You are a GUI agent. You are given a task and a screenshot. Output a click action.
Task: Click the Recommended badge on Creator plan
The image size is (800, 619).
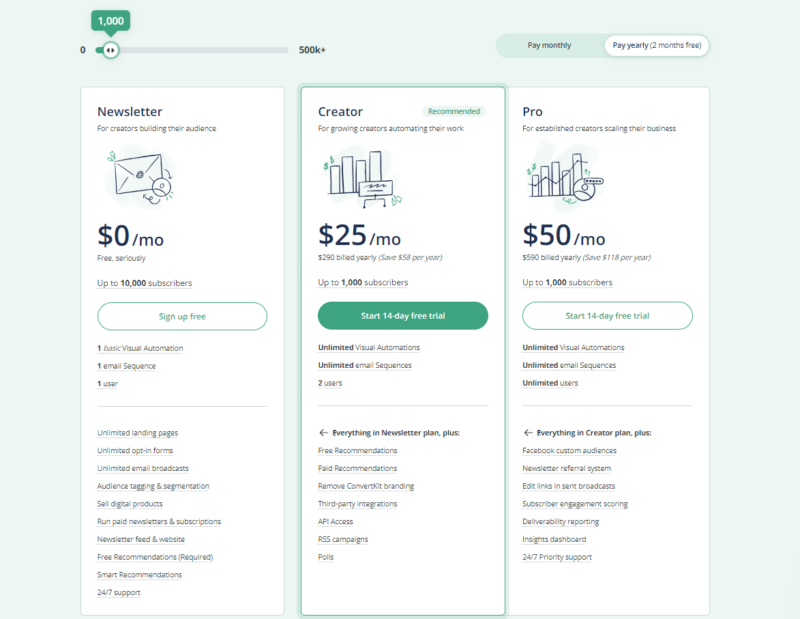click(455, 111)
